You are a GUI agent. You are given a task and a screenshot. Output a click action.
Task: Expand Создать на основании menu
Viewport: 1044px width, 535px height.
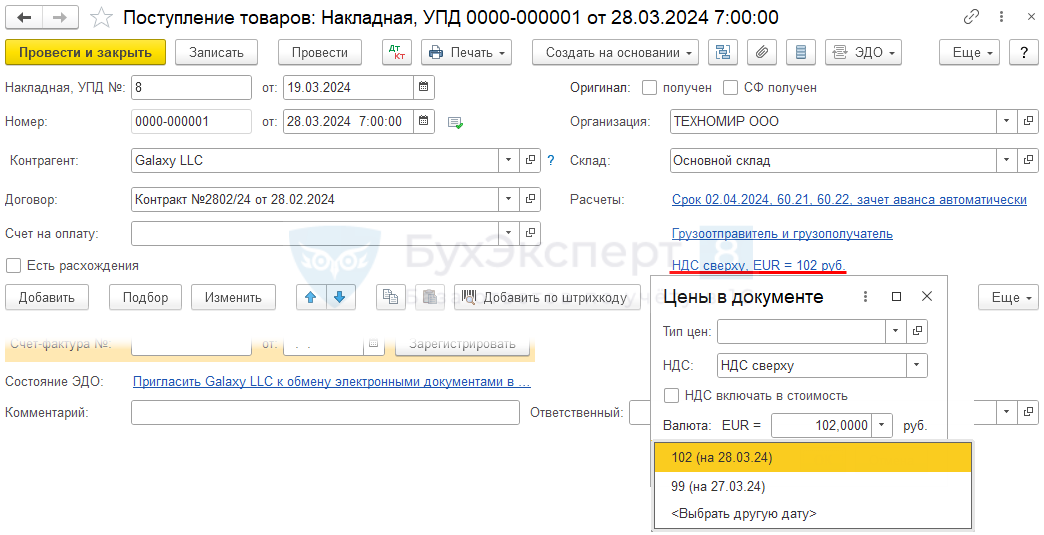click(x=615, y=52)
